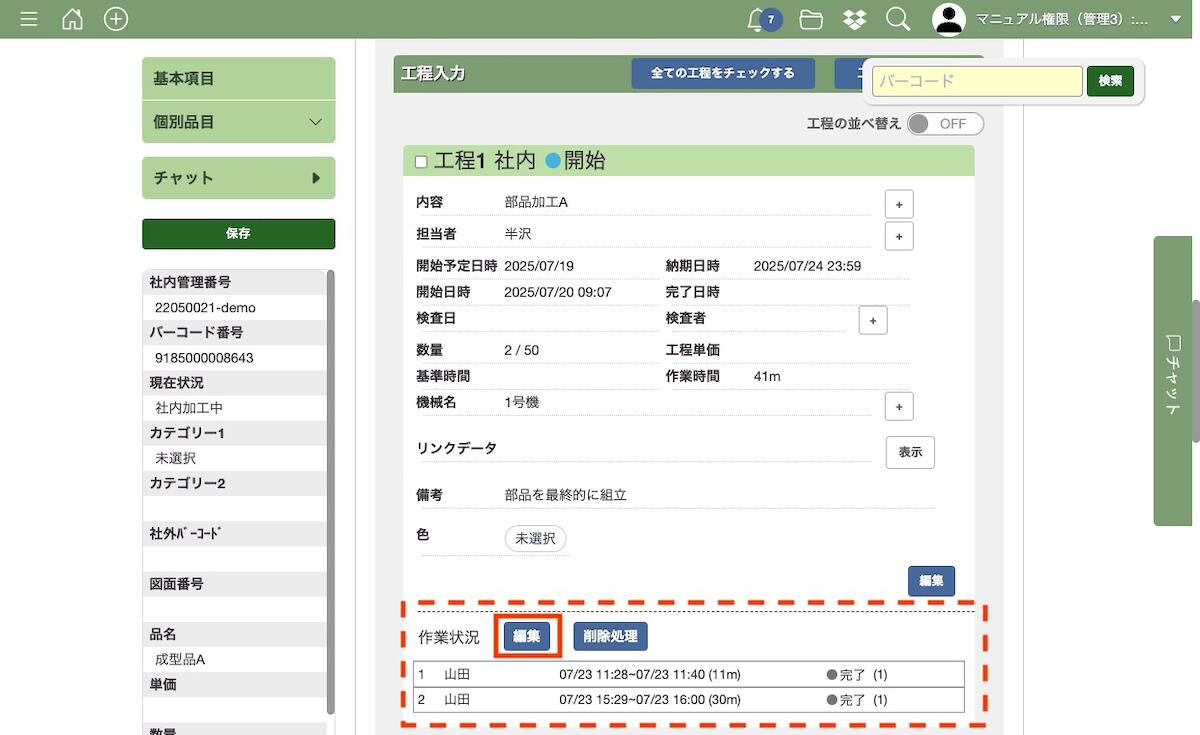Click the バーコード input field

pos(977,81)
